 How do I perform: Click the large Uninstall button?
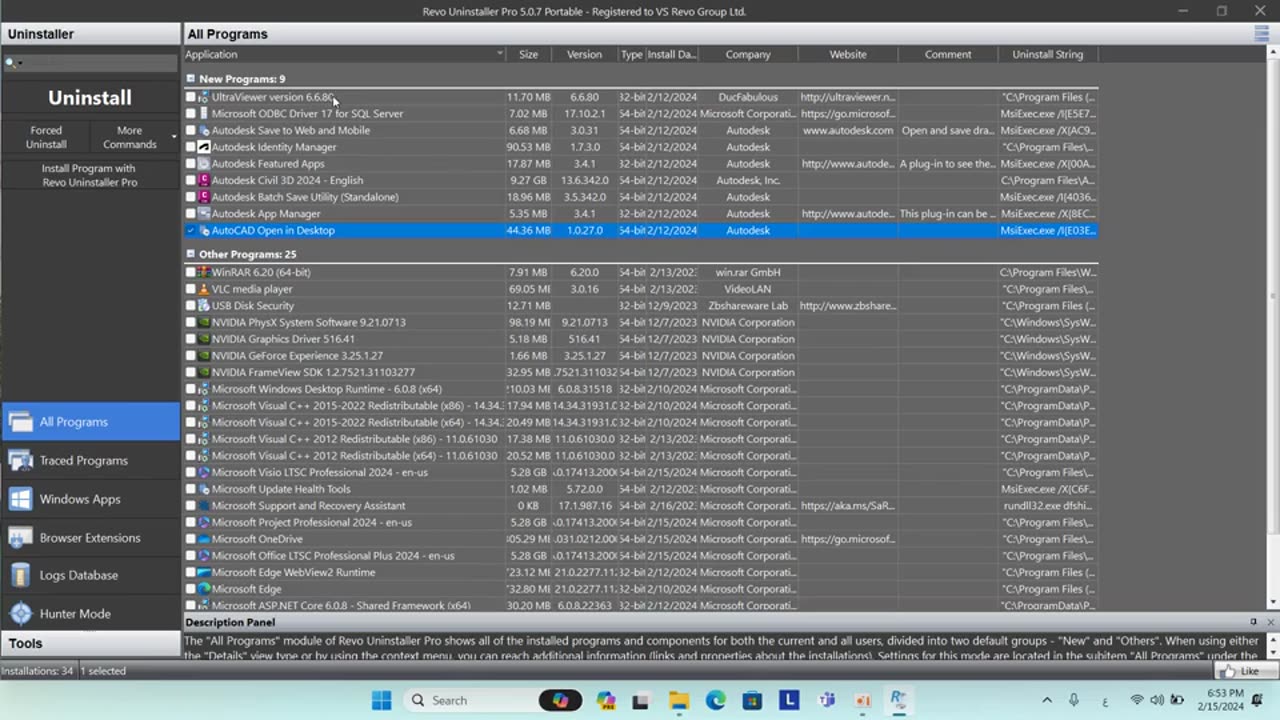[90, 98]
